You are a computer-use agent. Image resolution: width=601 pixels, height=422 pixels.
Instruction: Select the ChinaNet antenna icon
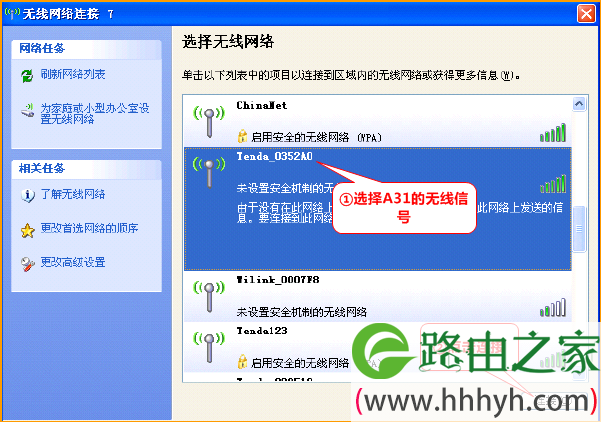coord(209,121)
